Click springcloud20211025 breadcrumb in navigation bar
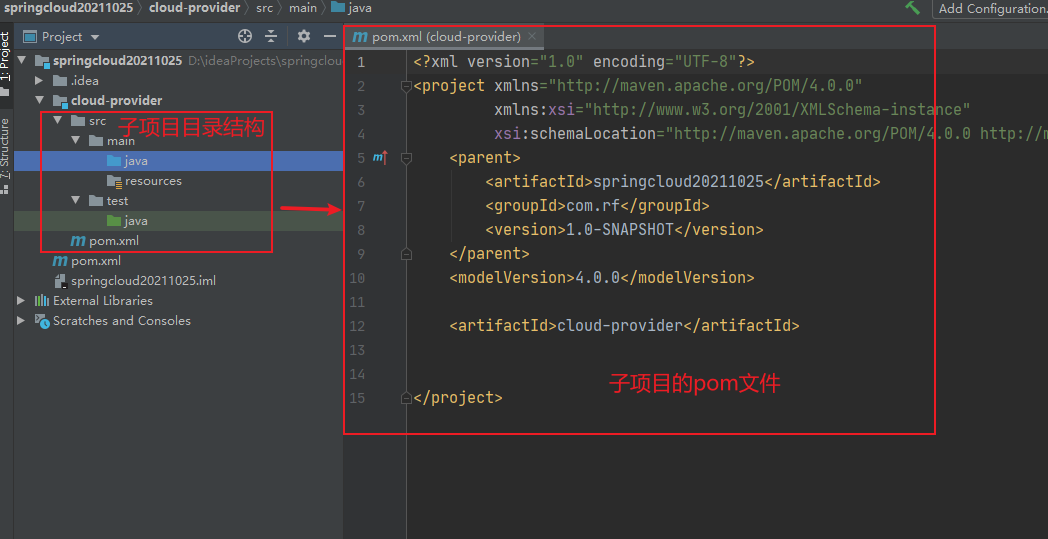1048x539 pixels. pos(68,8)
